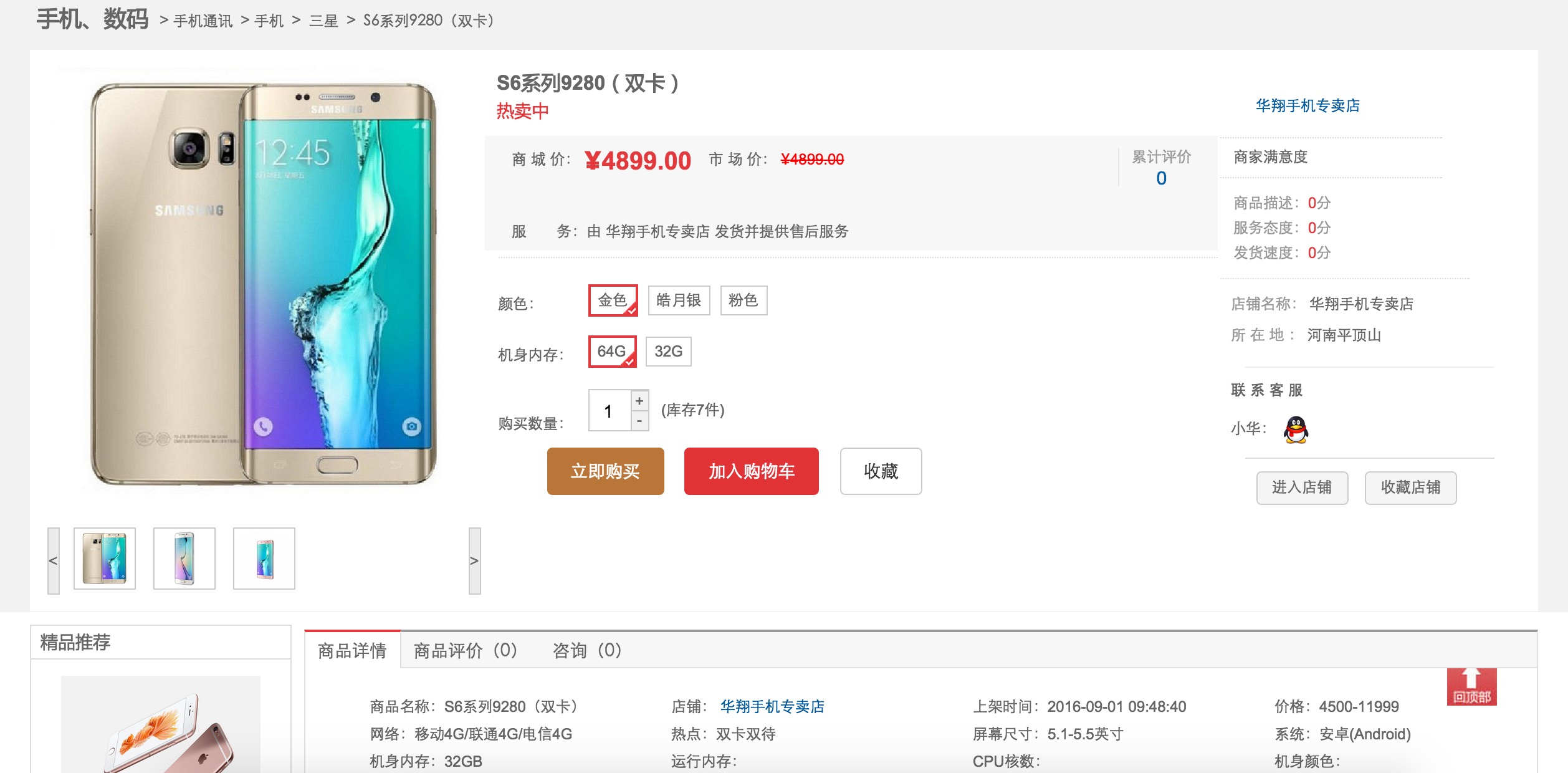This screenshot has width=1568, height=773.
Task: Show next thumbnails with right arrow
Action: point(474,560)
